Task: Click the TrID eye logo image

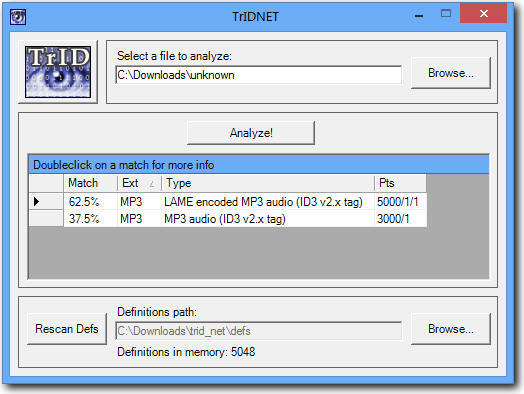Action: (58, 72)
